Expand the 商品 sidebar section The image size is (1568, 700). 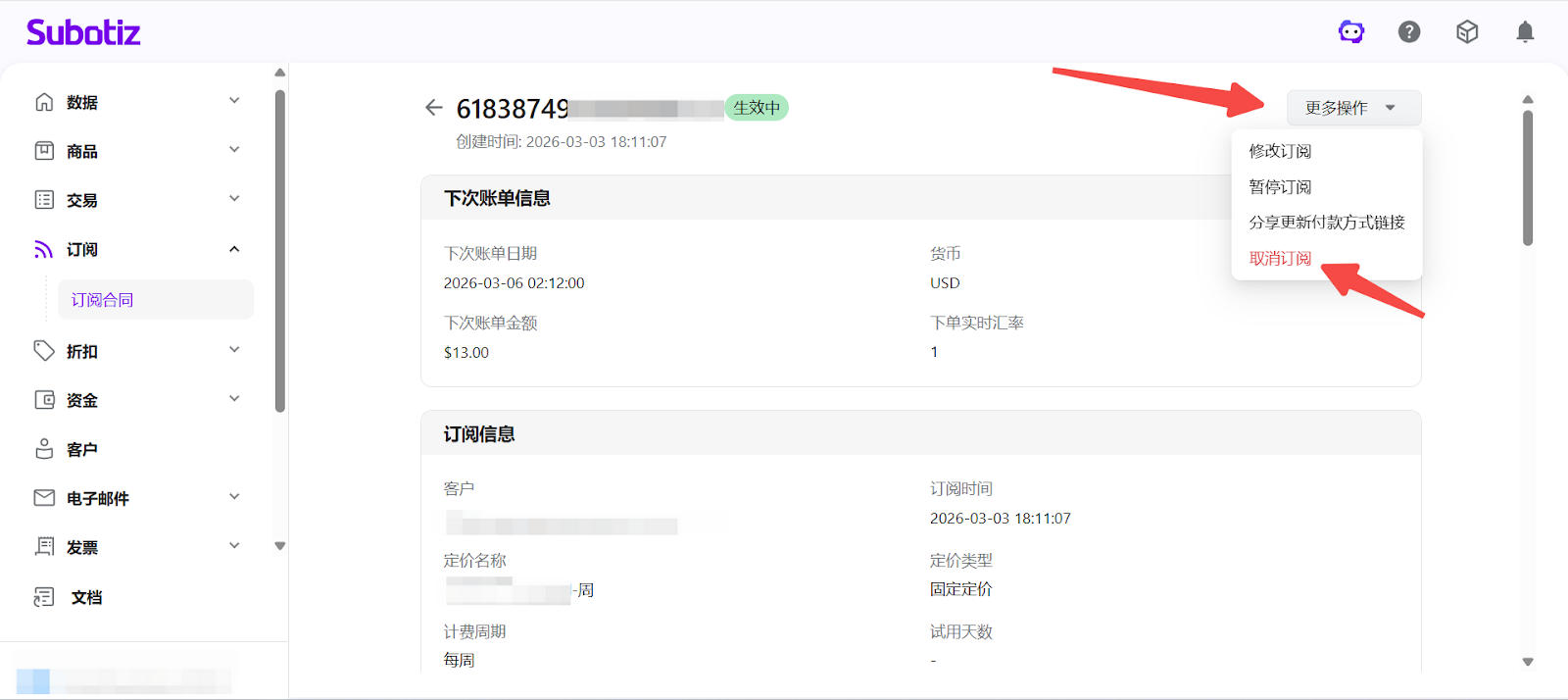[234, 150]
